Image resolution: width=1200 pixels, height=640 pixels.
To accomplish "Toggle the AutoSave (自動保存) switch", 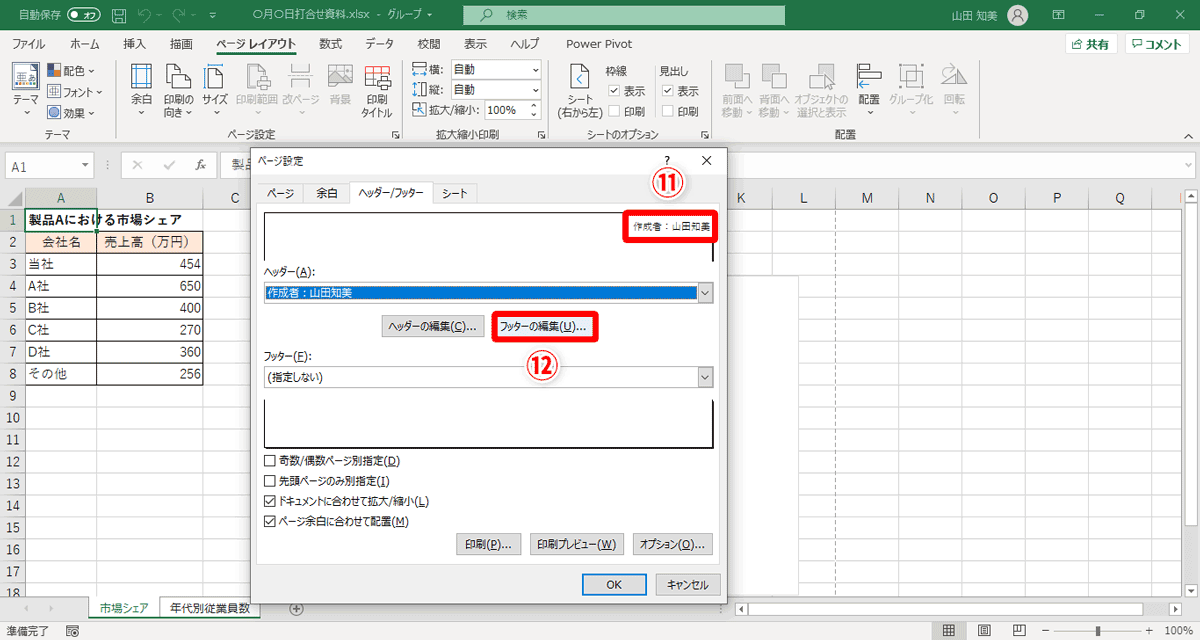I will (84, 16).
